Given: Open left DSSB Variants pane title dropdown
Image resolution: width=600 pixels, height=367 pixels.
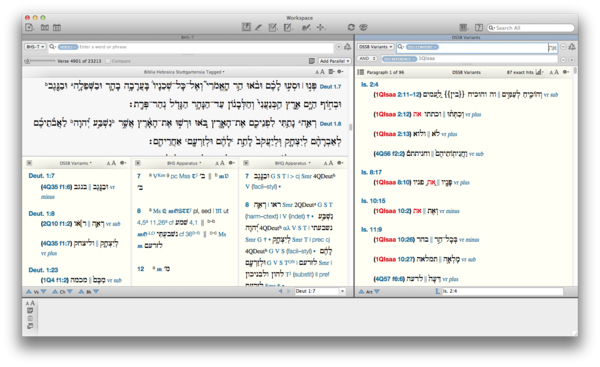Looking at the screenshot, I should click(75, 163).
